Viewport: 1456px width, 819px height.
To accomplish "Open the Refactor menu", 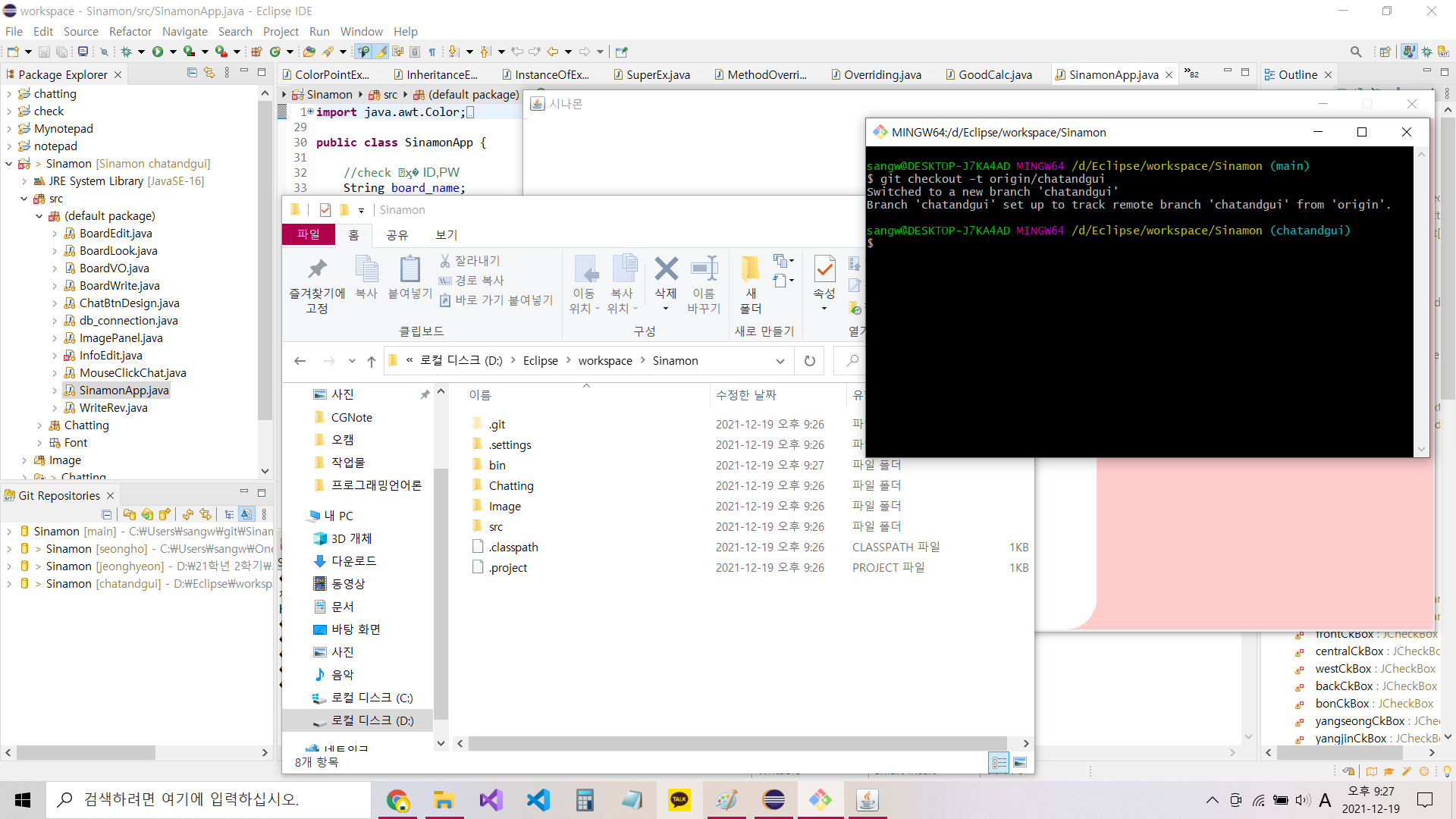I will point(130,31).
